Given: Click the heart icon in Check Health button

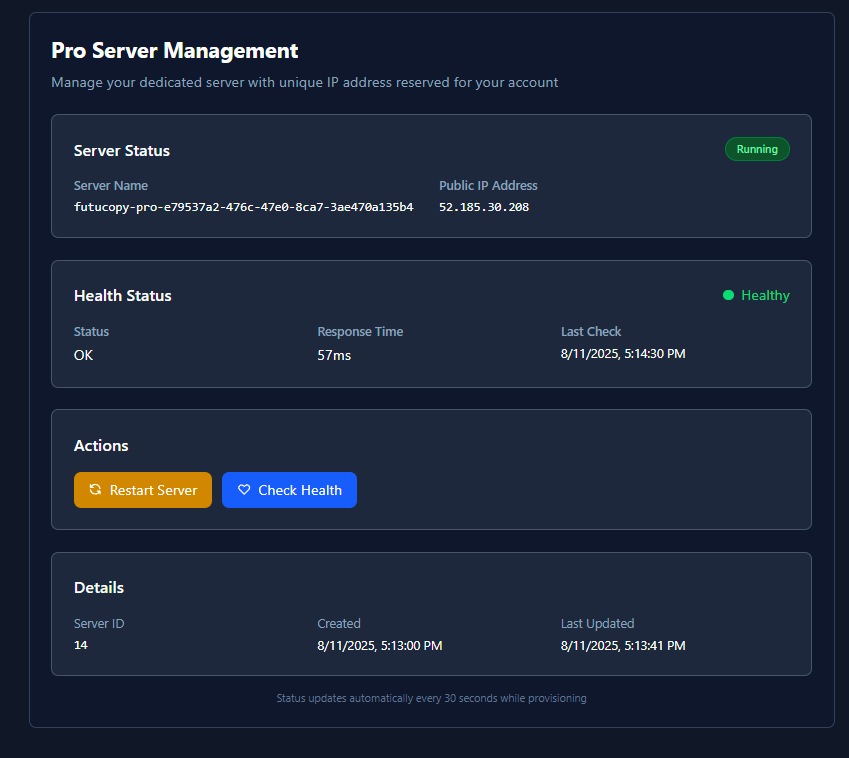Looking at the screenshot, I should 244,490.
